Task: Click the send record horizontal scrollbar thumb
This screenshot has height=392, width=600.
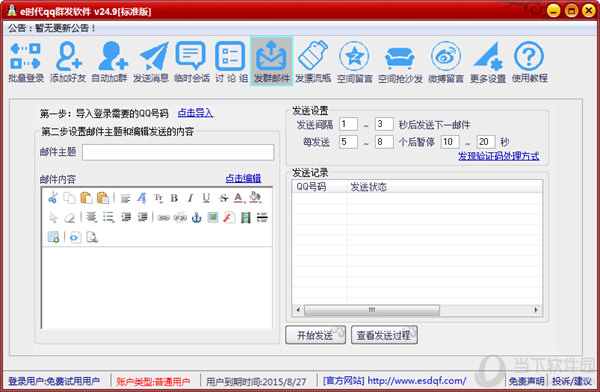Action: 372,310
